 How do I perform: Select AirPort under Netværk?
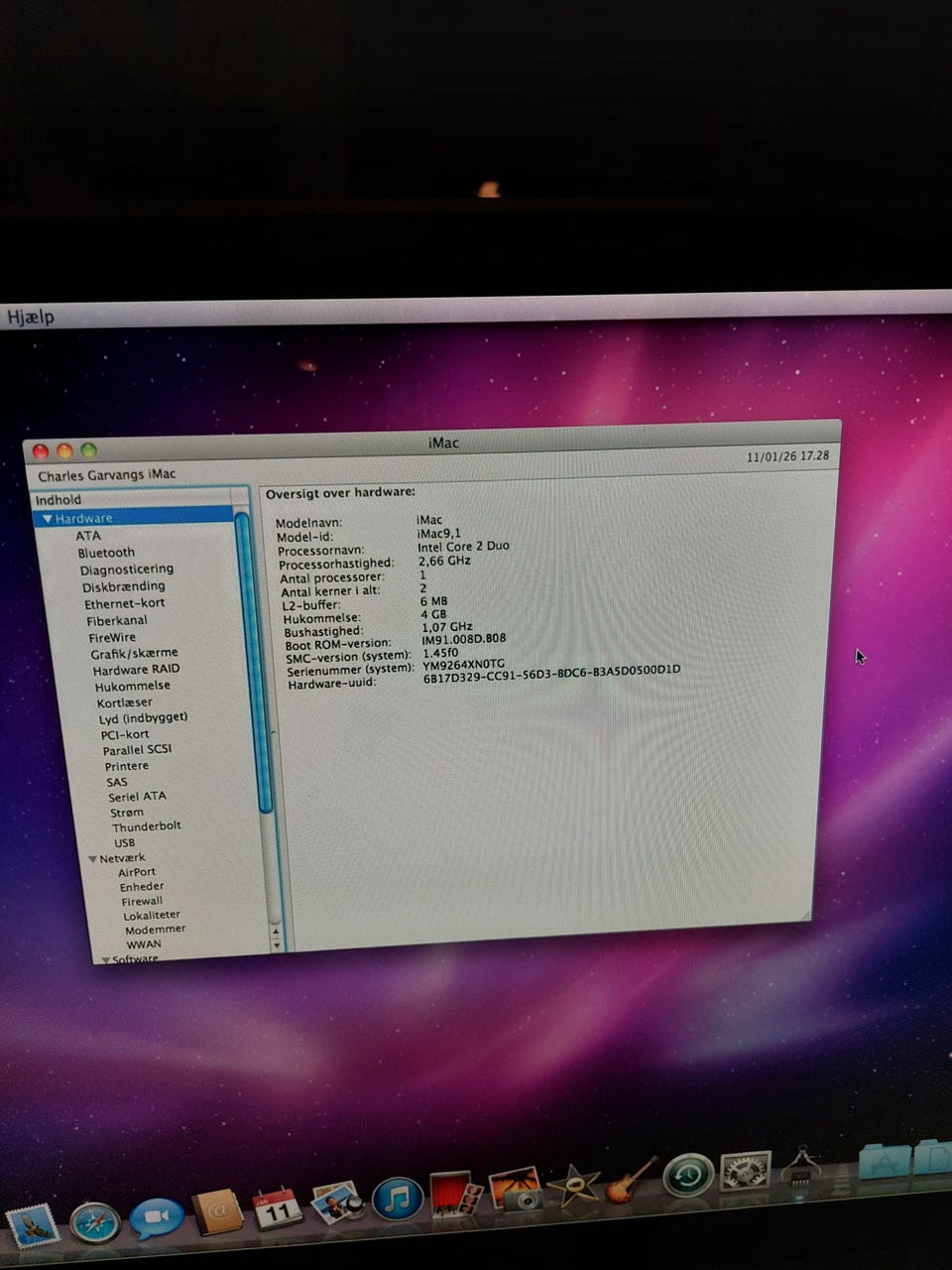click(137, 873)
